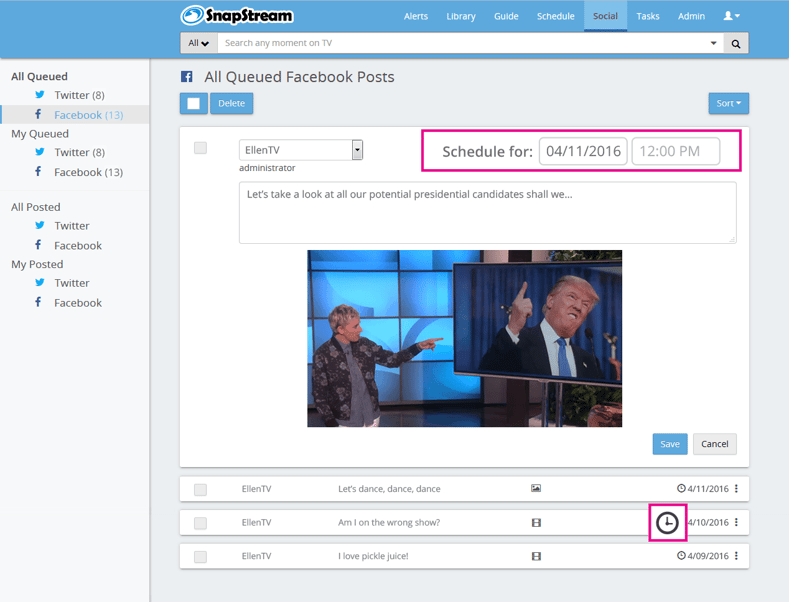Click image icon on dance post row
This screenshot has width=789, height=602.
point(536,489)
